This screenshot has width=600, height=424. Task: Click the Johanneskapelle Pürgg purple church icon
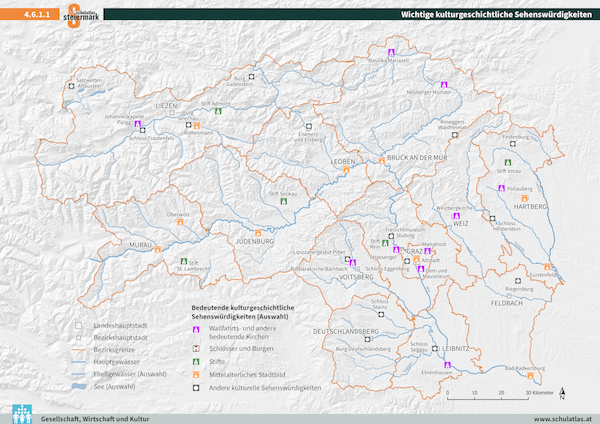(x=138, y=124)
